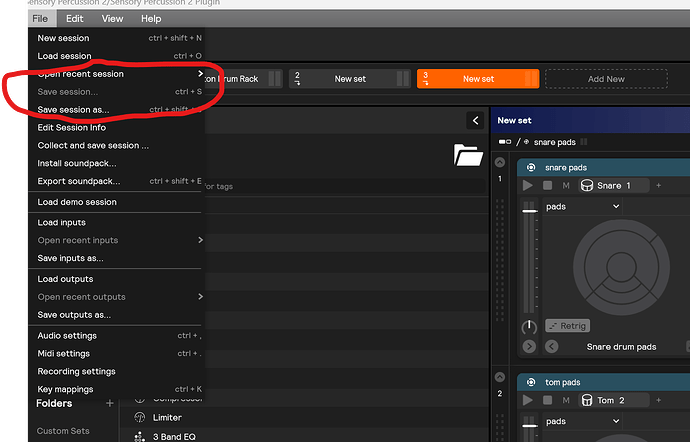Choose Install soundpack...
This screenshot has width=690, height=442.
117,163
